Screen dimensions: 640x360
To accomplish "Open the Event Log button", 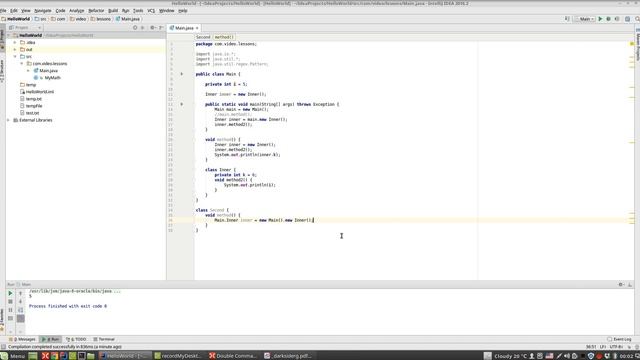I will tap(619, 339).
